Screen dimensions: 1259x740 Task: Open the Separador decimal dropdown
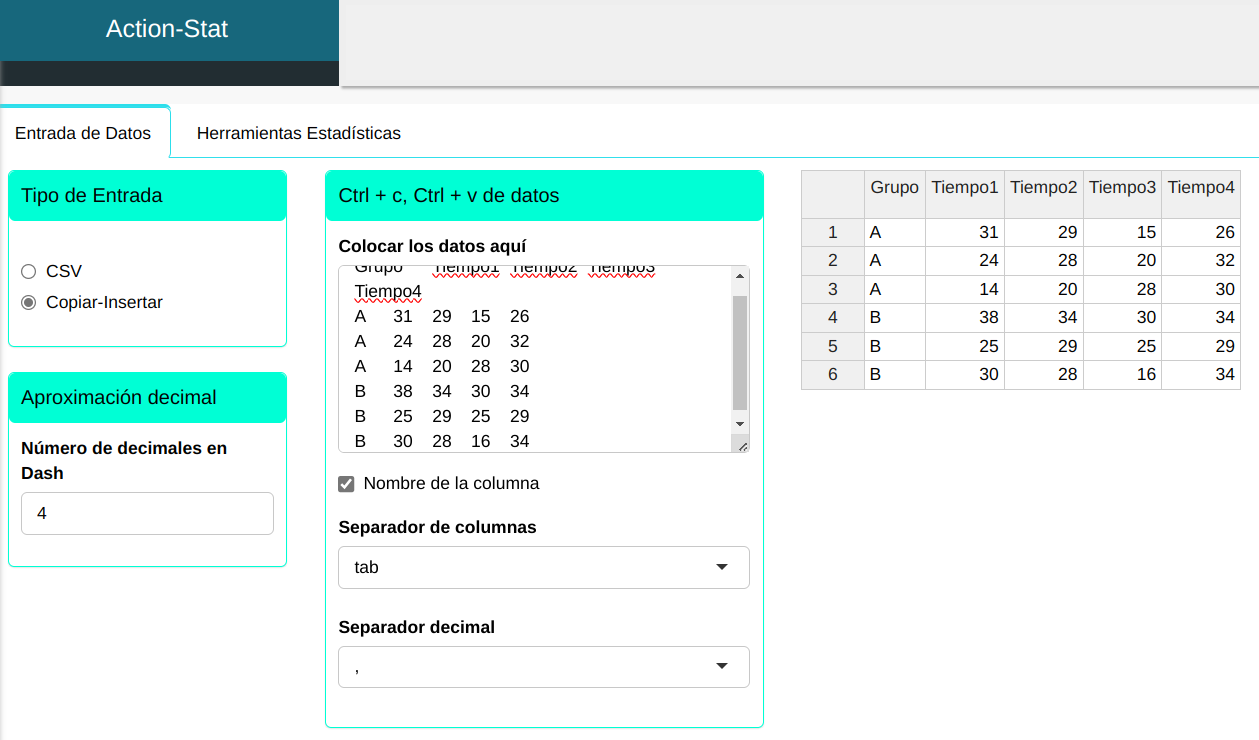[544, 667]
